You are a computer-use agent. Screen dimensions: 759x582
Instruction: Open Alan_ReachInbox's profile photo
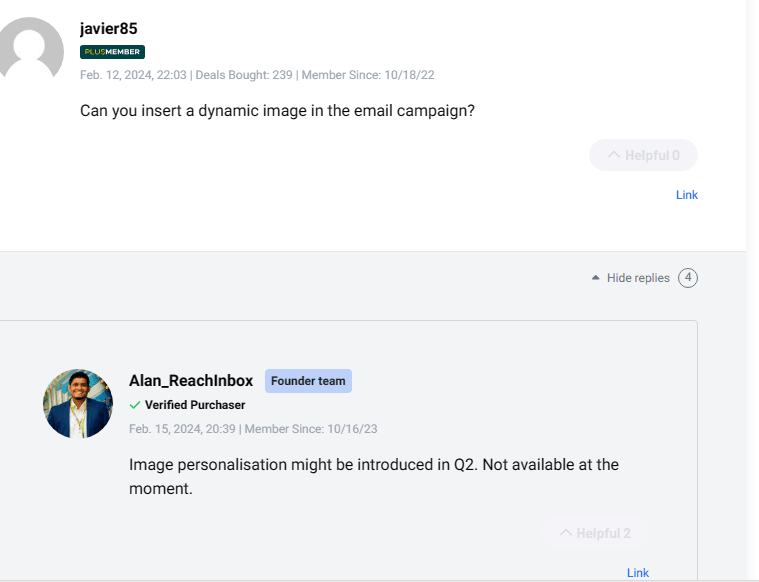click(78, 404)
